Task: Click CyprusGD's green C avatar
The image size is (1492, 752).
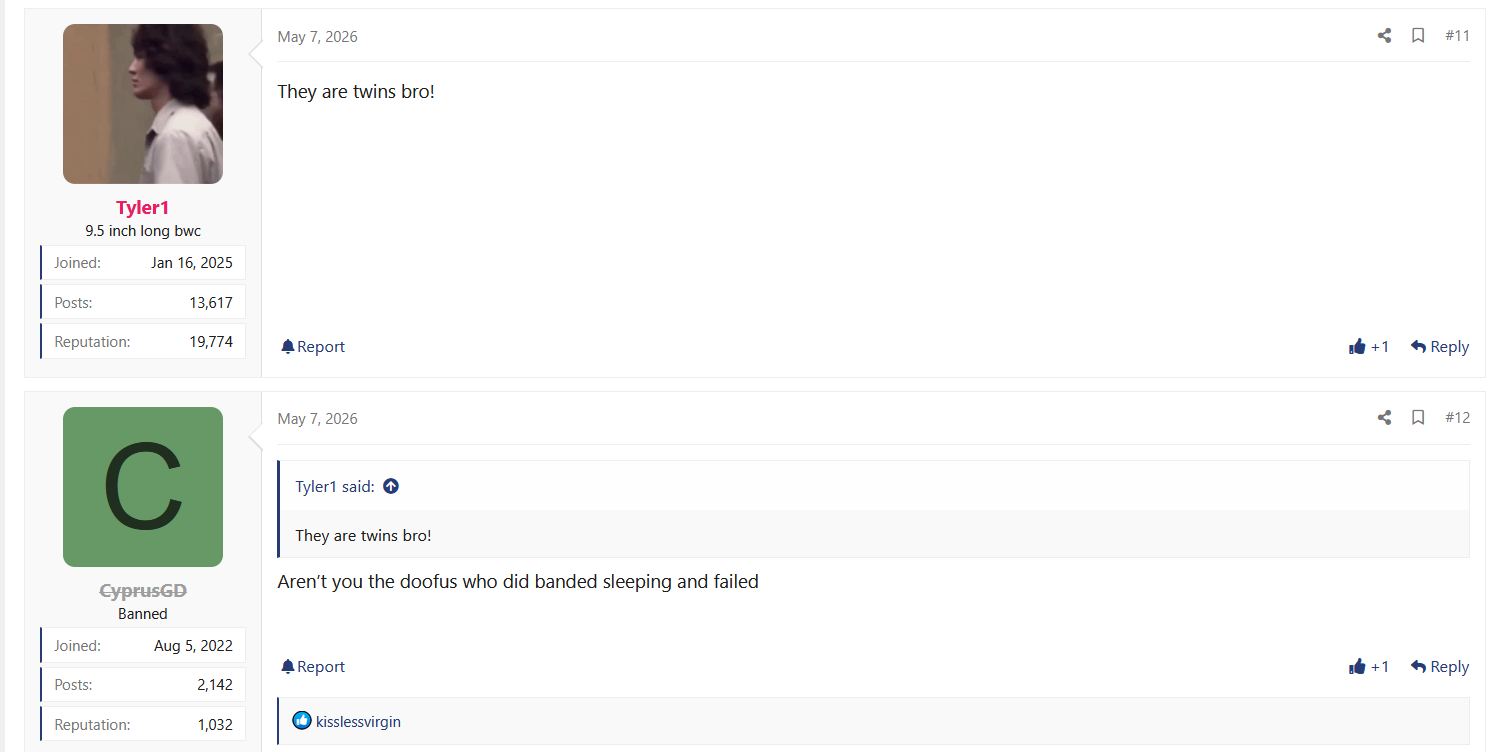Action: 143,487
